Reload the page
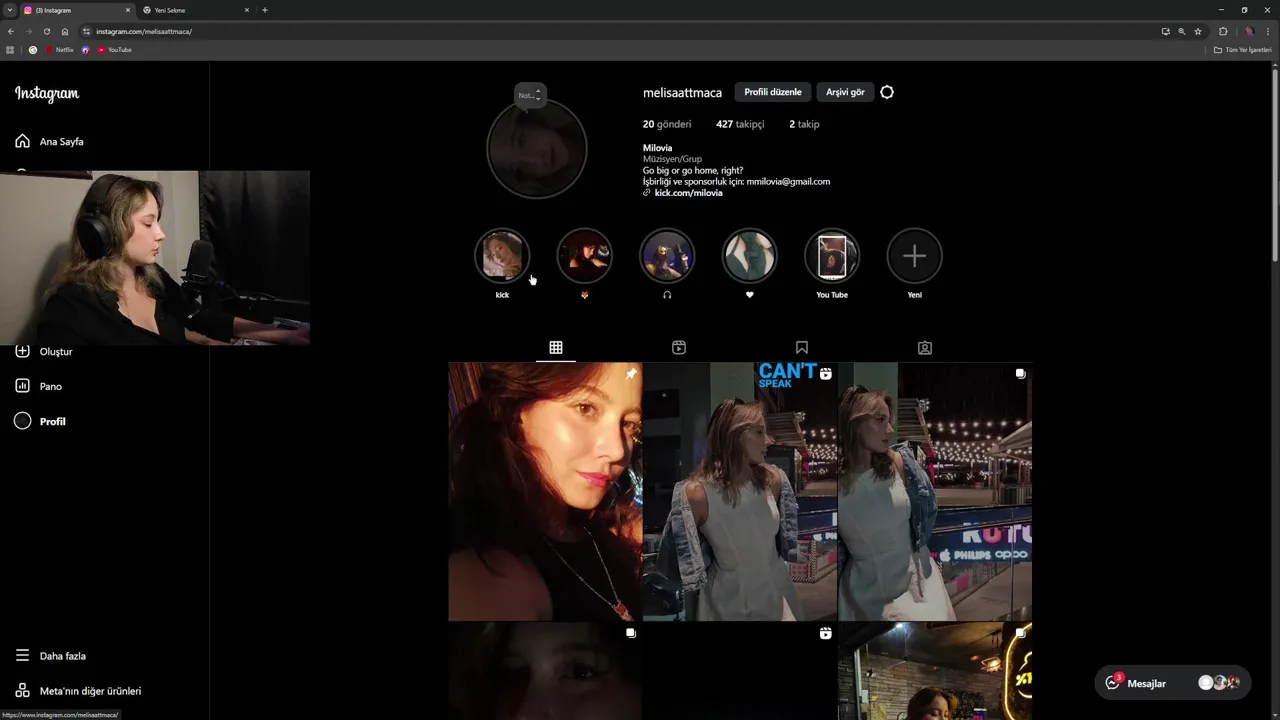Image resolution: width=1280 pixels, height=720 pixels. (x=46, y=31)
